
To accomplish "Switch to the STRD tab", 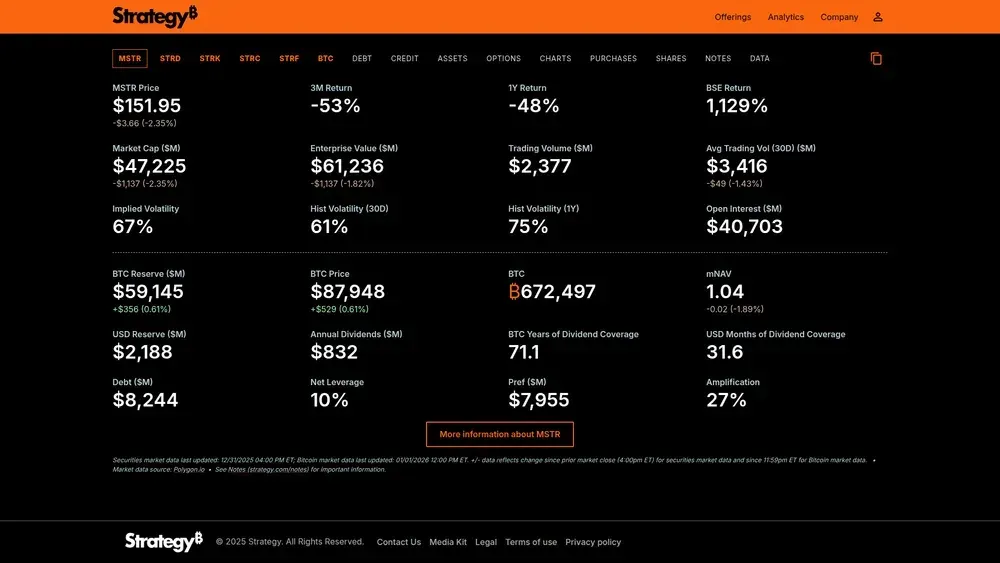I will click(x=170, y=59).
